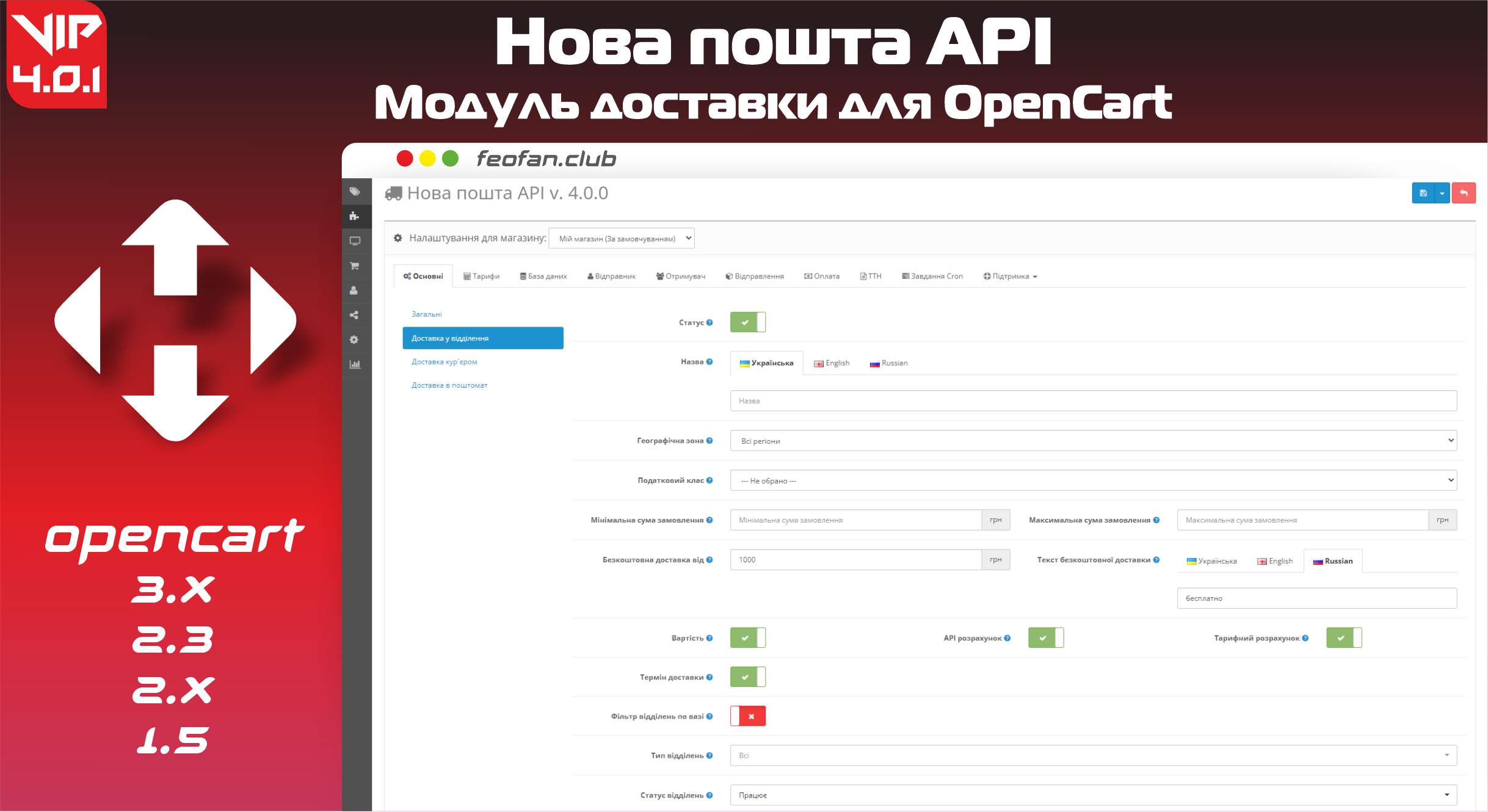
Task: Click help icon next to Назва
Action: 710,361
